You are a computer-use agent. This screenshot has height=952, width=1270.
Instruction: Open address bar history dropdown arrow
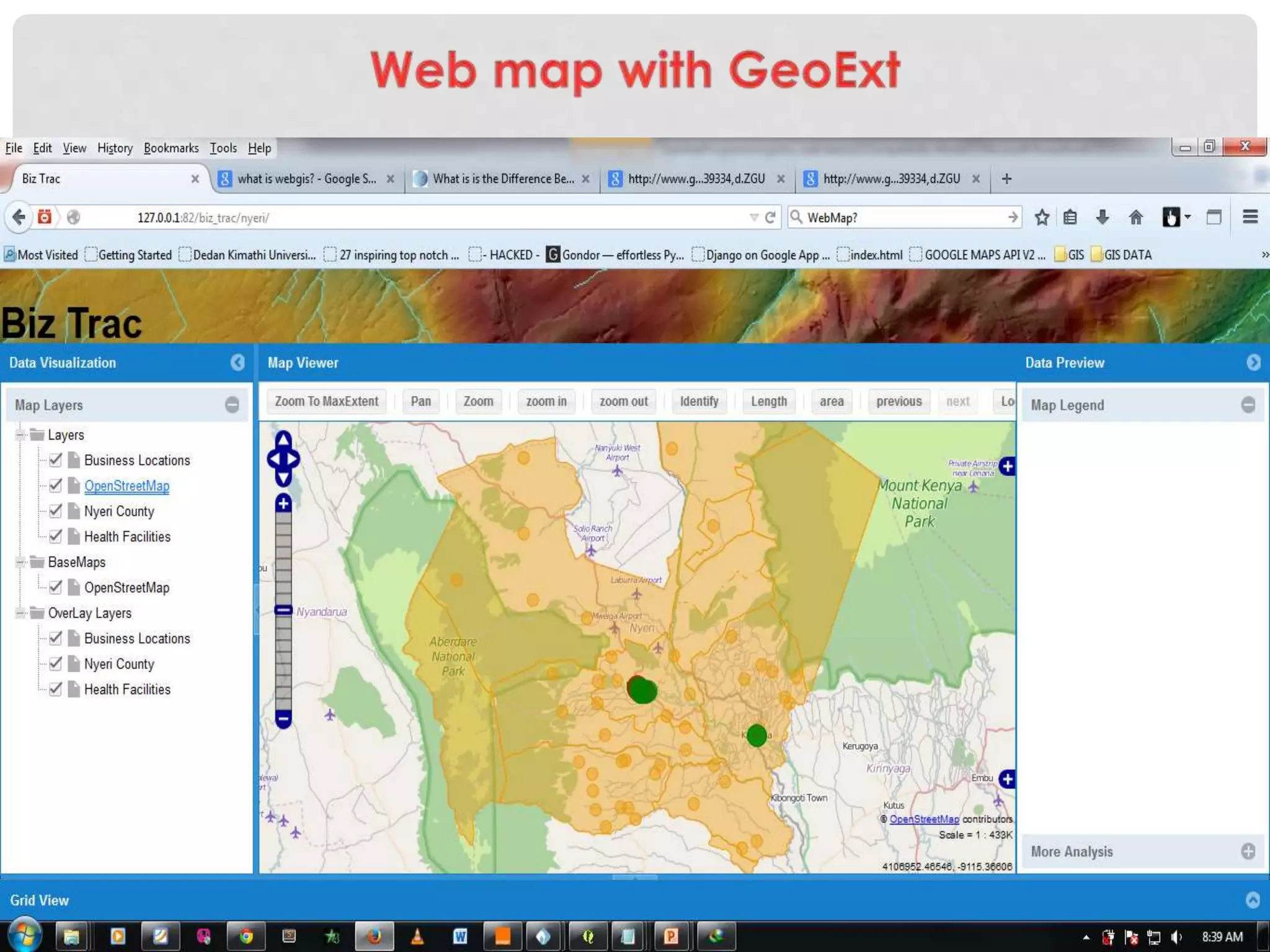click(x=753, y=218)
